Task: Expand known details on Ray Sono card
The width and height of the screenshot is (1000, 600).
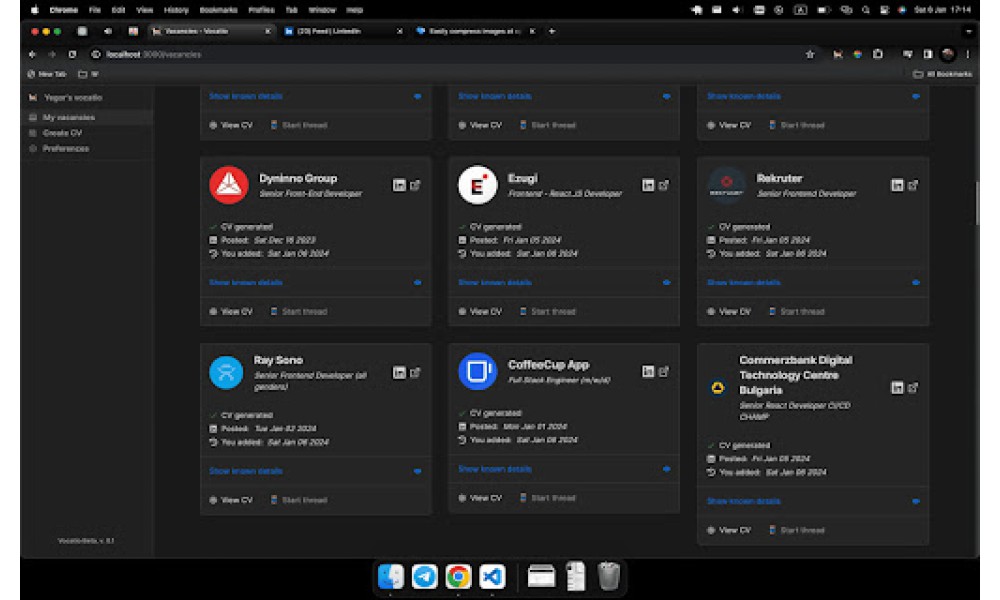Action: pyautogui.click(x=315, y=471)
